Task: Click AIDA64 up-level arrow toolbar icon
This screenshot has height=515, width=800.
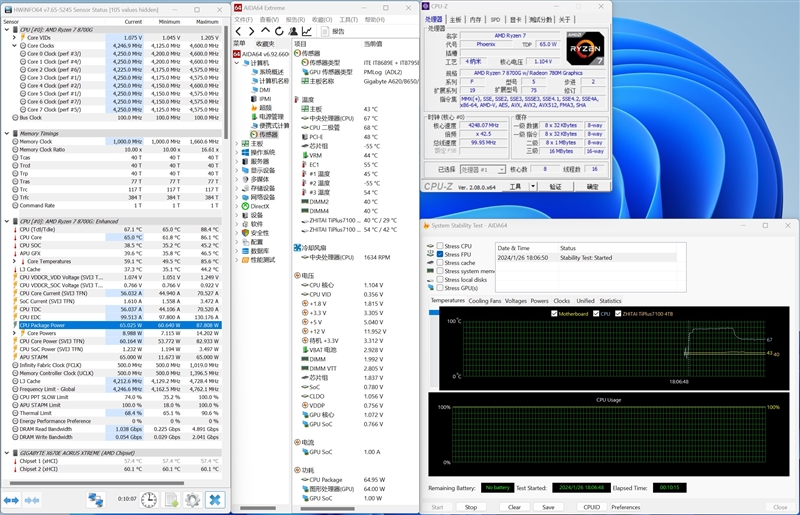Action: 265,32
